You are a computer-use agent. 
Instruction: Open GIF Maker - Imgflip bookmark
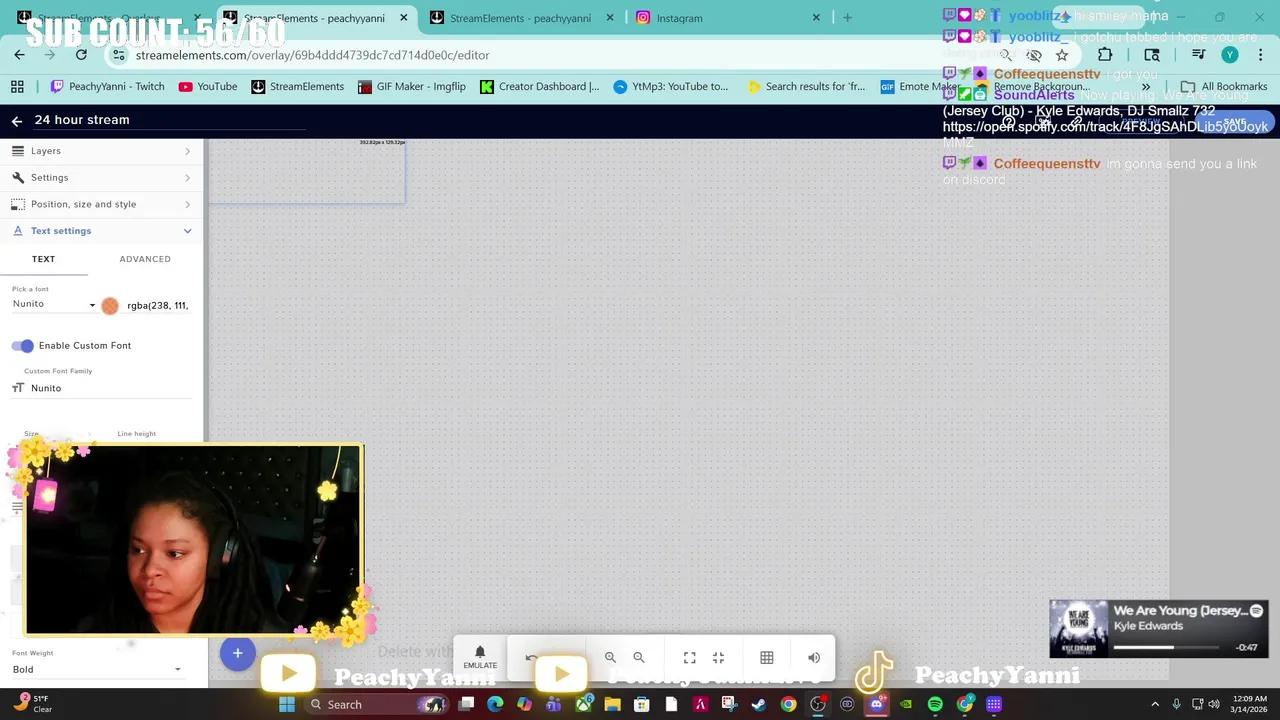click(411, 87)
